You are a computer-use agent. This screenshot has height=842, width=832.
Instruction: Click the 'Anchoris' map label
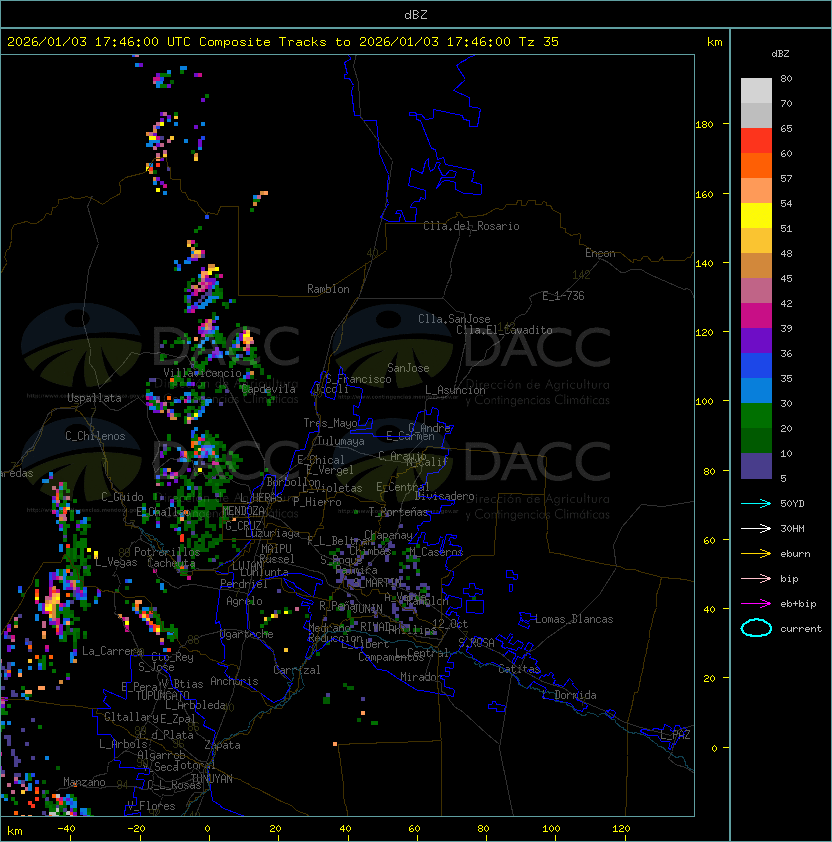tap(234, 681)
